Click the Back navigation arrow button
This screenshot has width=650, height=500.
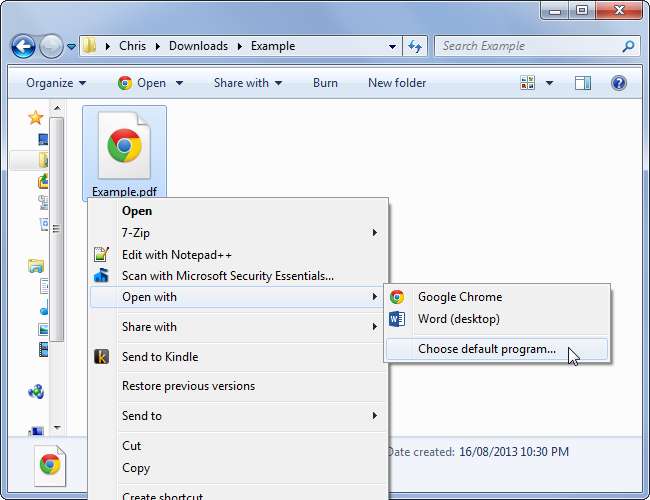coord(23,46)
